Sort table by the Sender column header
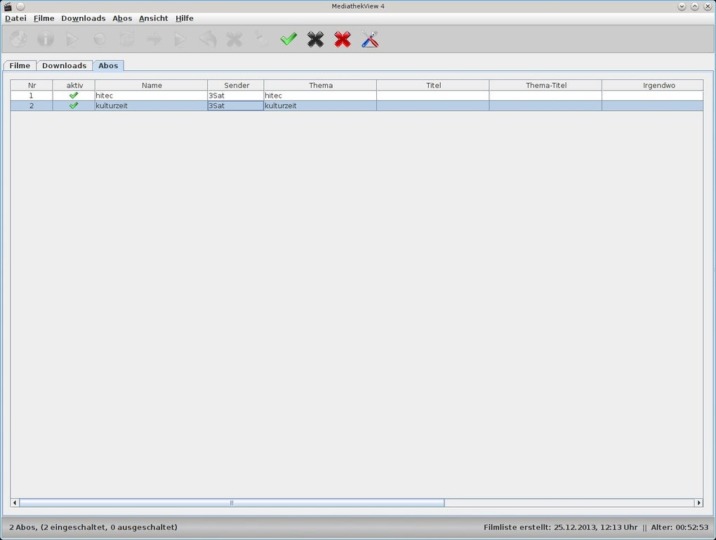The height and width of the screenshot is (540, 716). 236,85
